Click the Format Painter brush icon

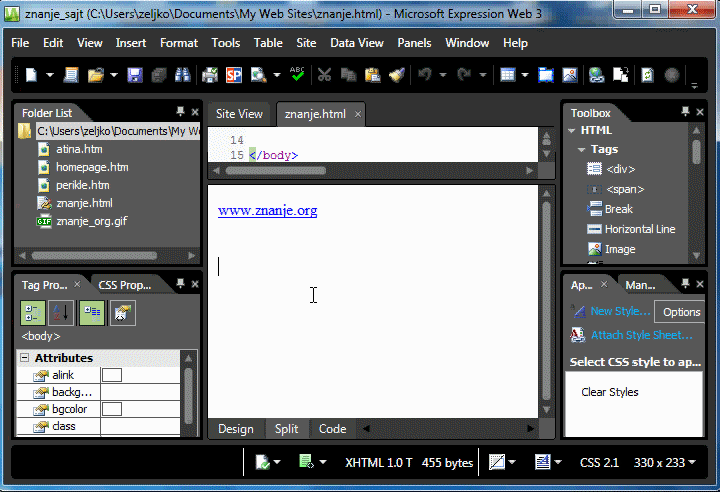click(395, 75)
